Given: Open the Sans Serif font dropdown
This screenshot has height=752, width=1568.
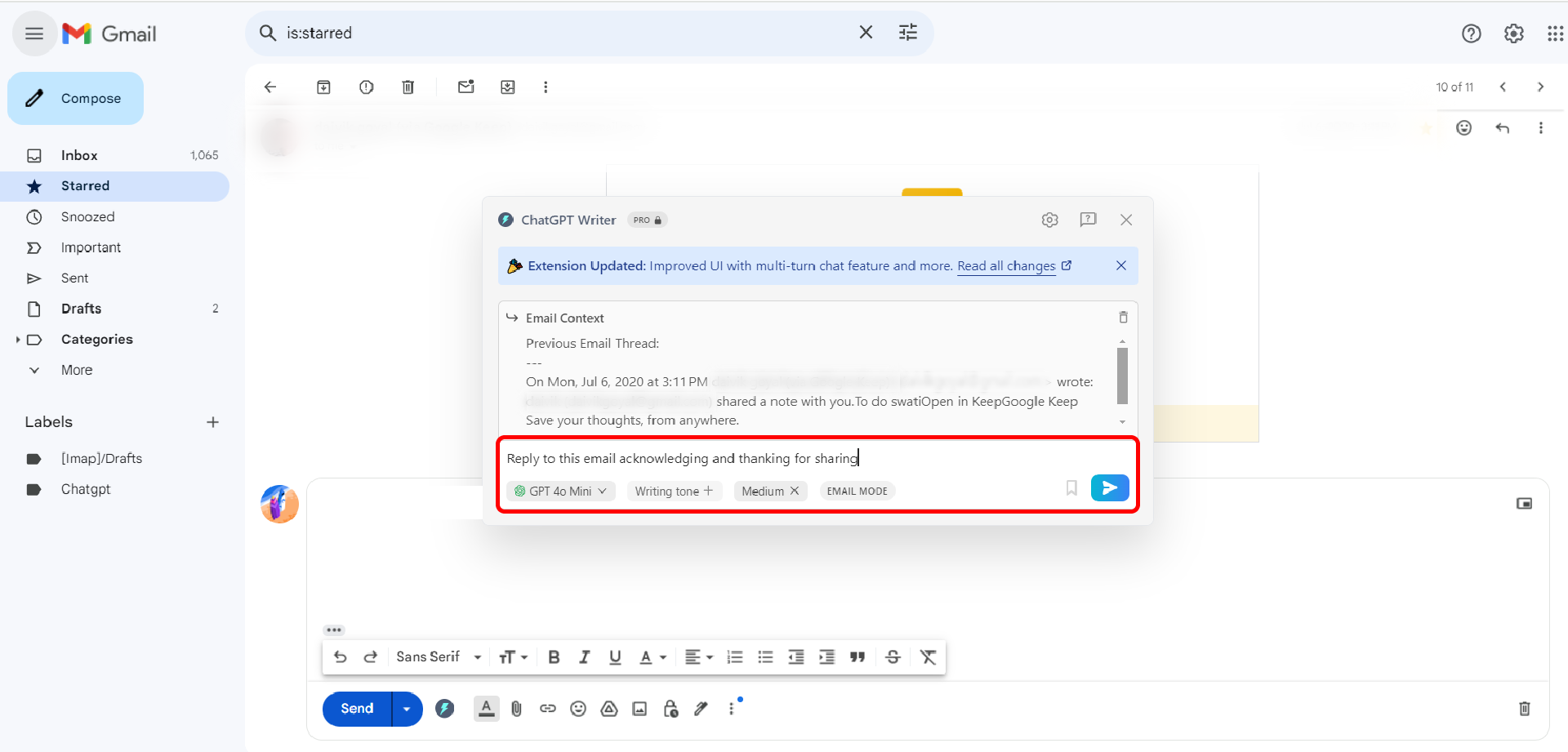Looking at the screenshot, I should 439,657.
